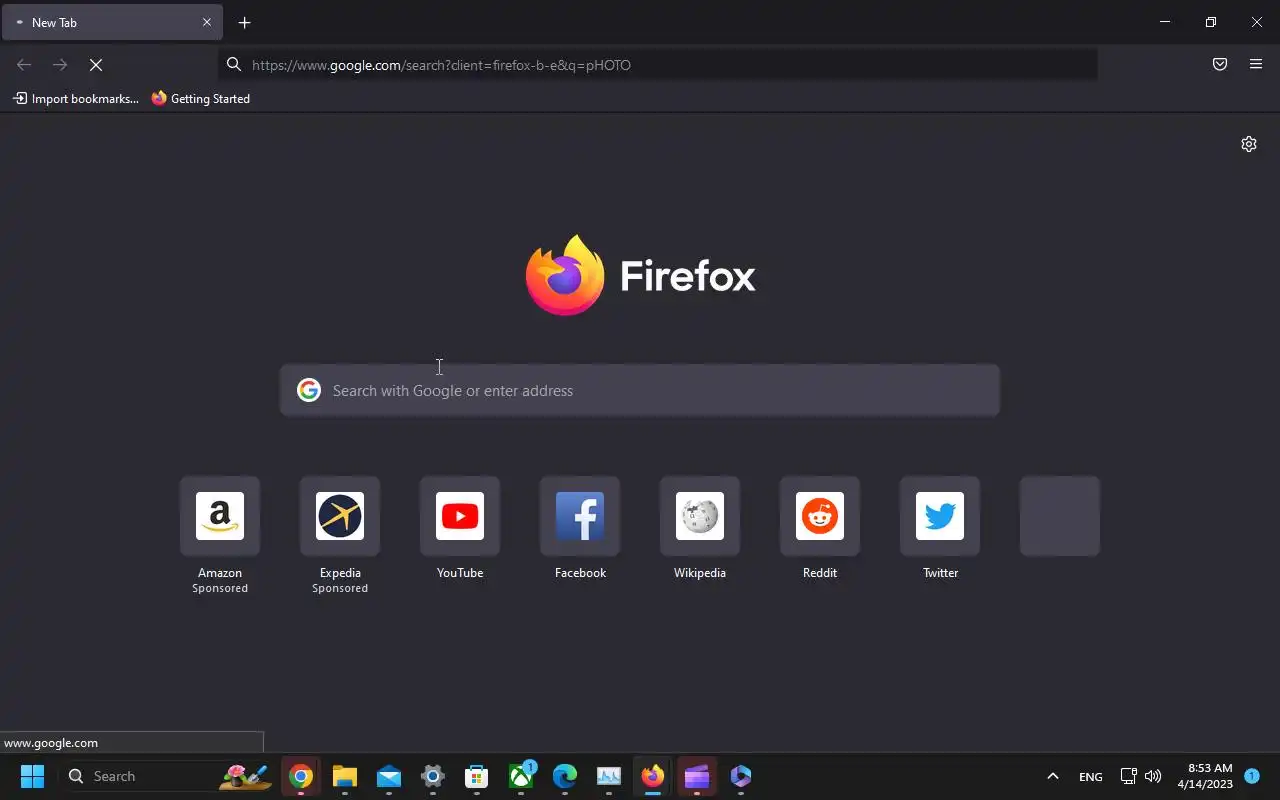Click the taskbar Search box

click(165, 776)
